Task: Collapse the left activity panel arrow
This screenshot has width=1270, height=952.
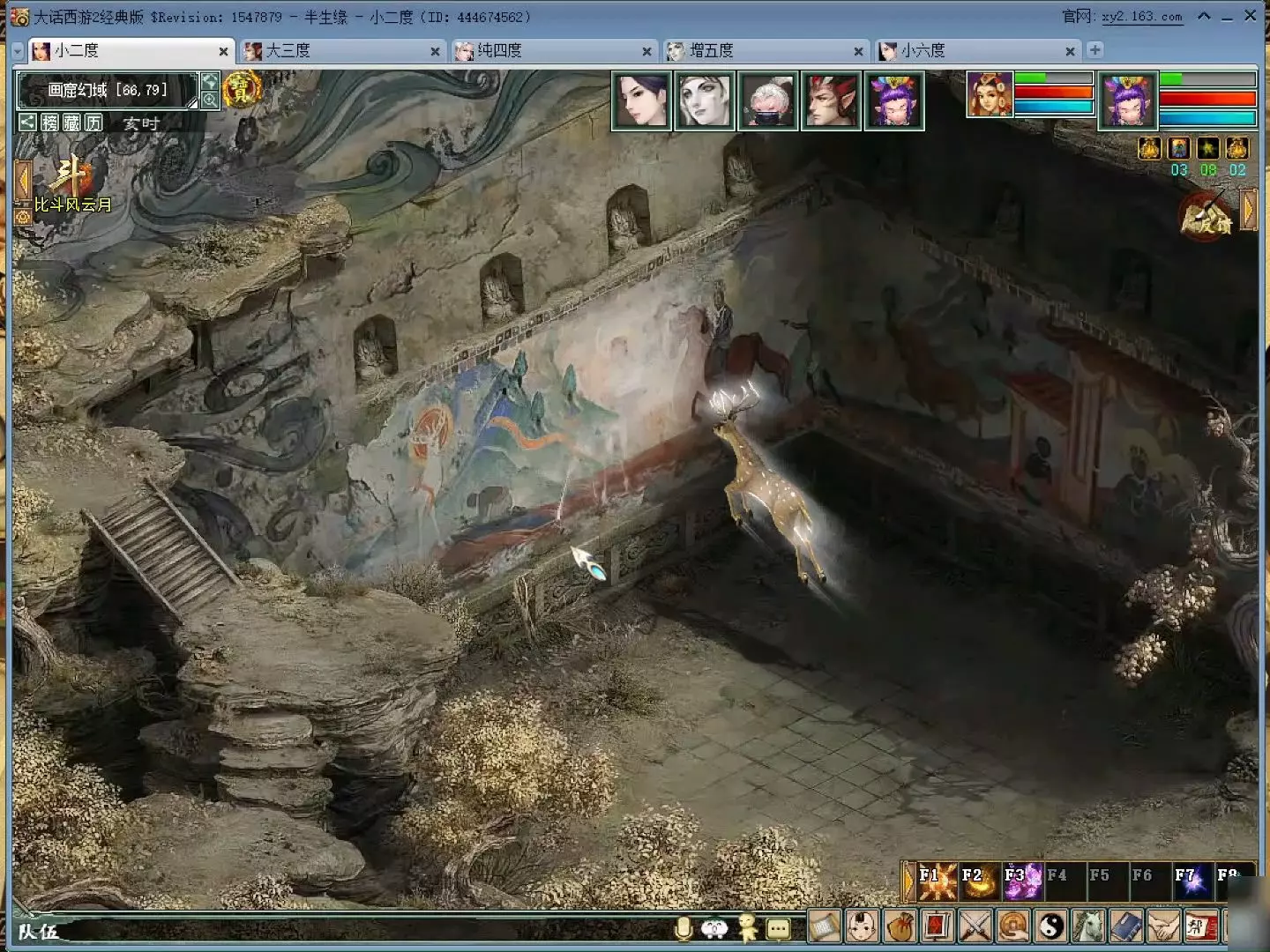Action: 23,181
